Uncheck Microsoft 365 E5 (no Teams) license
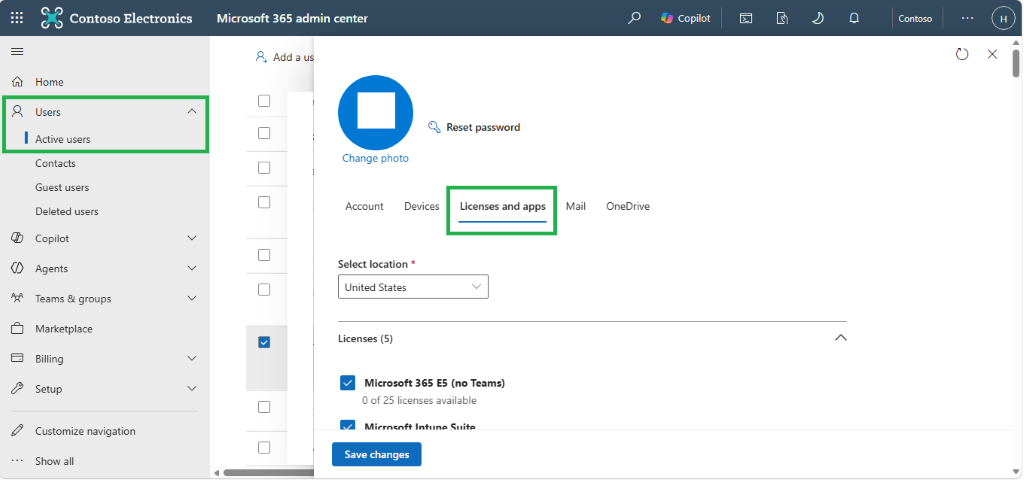This screenshot has width=1024, height=480. click(x=347, y=383)
